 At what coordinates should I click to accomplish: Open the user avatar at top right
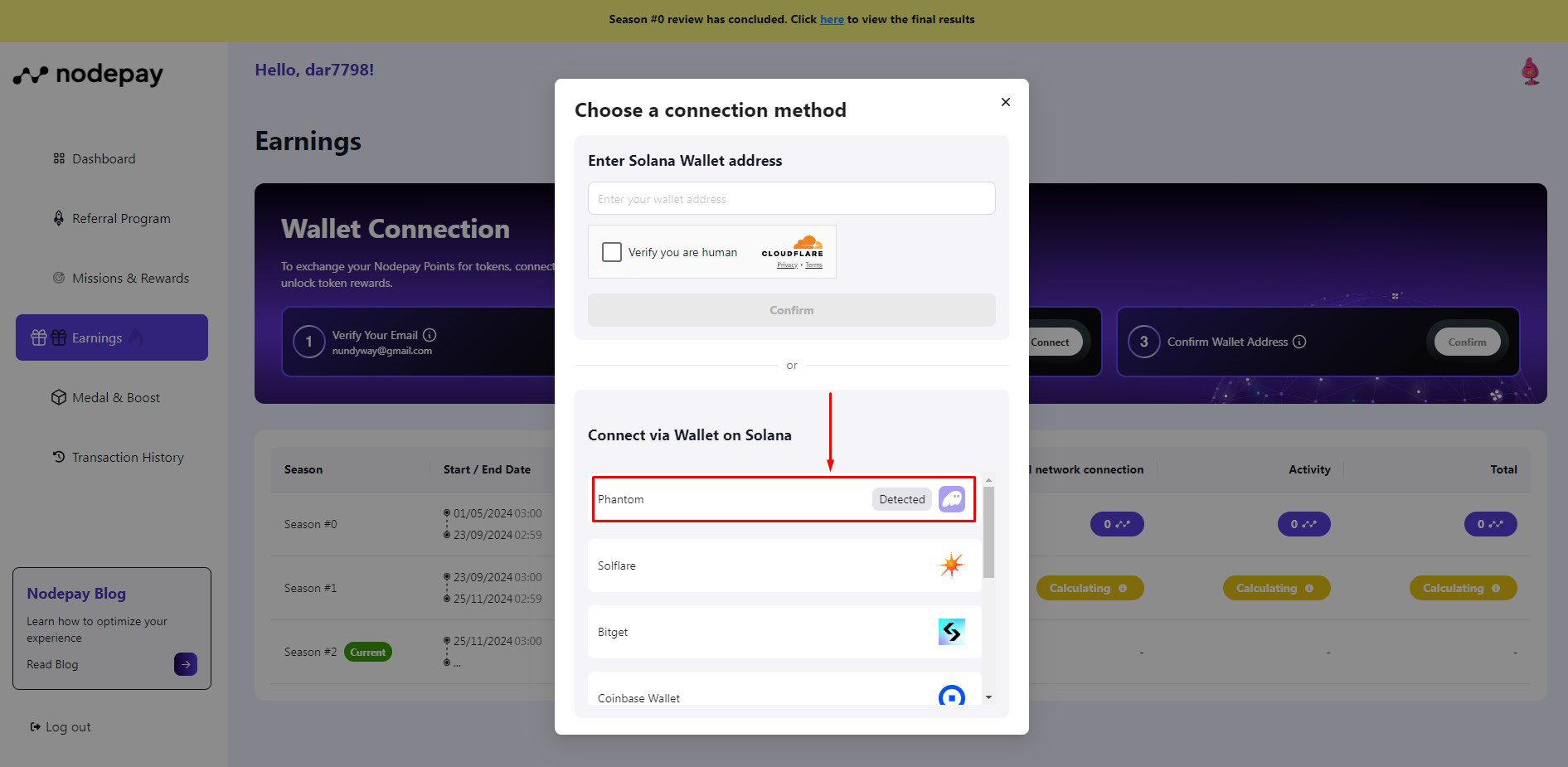click(1531, 71)
